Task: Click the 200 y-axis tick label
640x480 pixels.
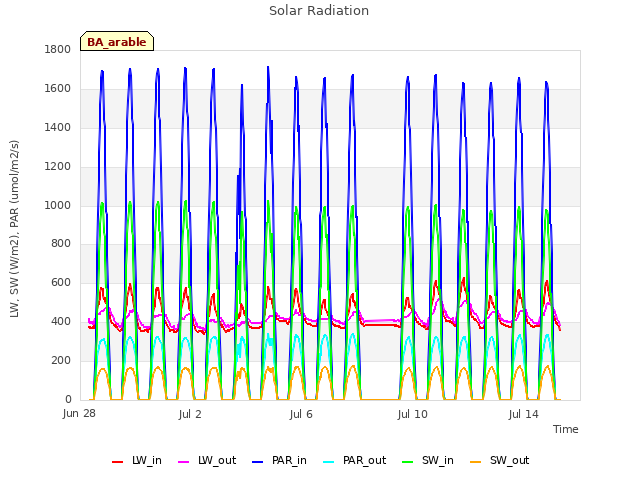Action: pos(61,360)
